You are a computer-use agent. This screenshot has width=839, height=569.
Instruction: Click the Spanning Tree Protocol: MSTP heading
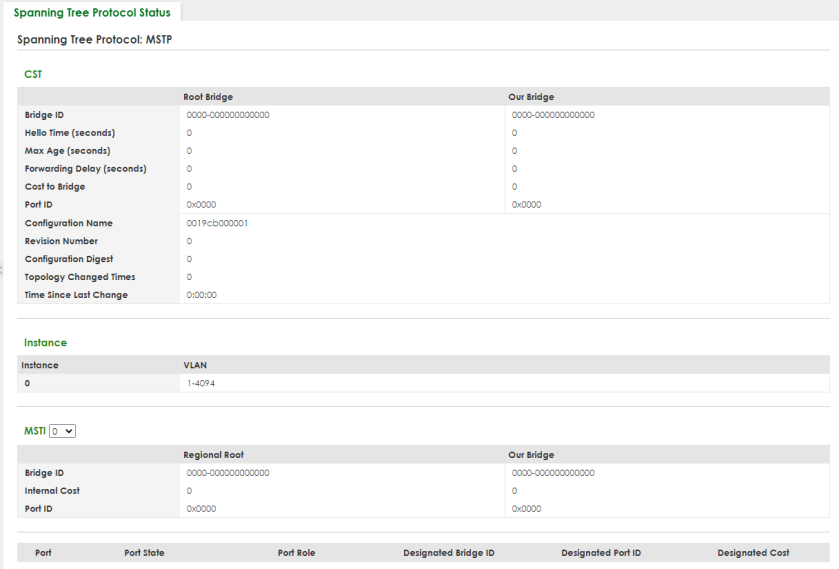click(96, 39)
